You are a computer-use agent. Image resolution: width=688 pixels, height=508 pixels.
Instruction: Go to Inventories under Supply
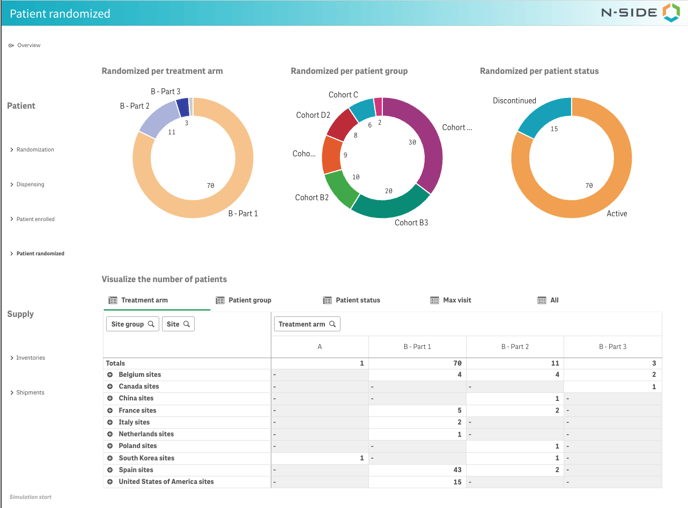[30, 358]
